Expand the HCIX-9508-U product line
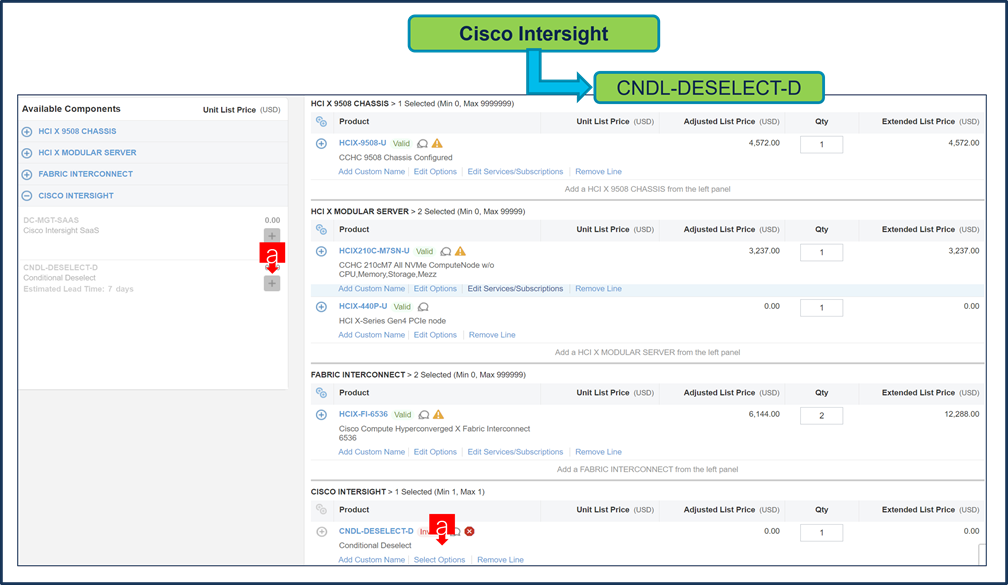Screen dimensions: 1008x585 (x=321, y=143)
